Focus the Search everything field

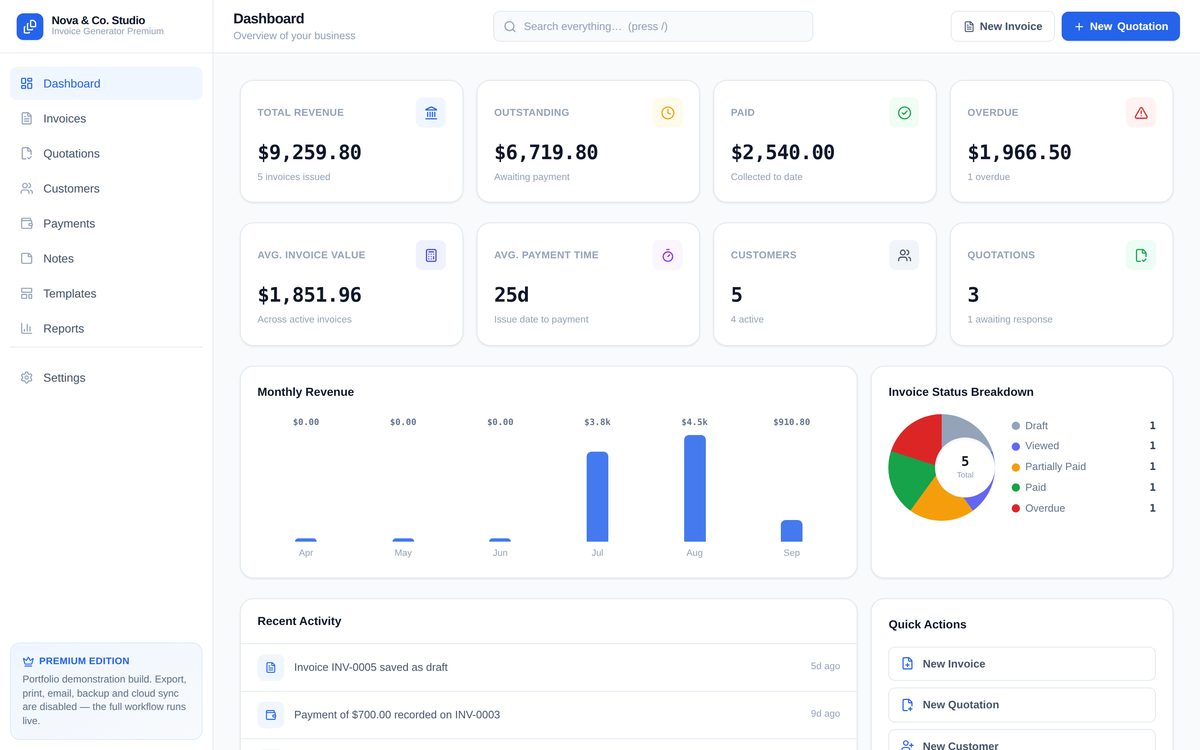pos(653,27)
